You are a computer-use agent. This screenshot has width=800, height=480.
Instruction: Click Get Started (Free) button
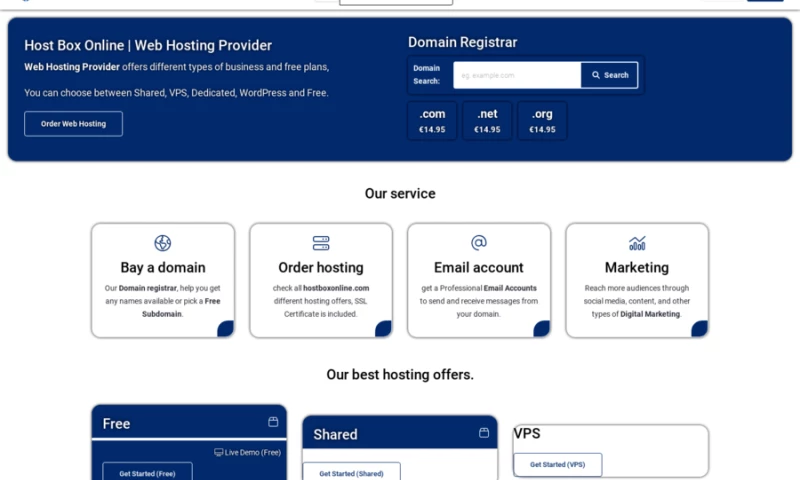click(x=147, y=473)
